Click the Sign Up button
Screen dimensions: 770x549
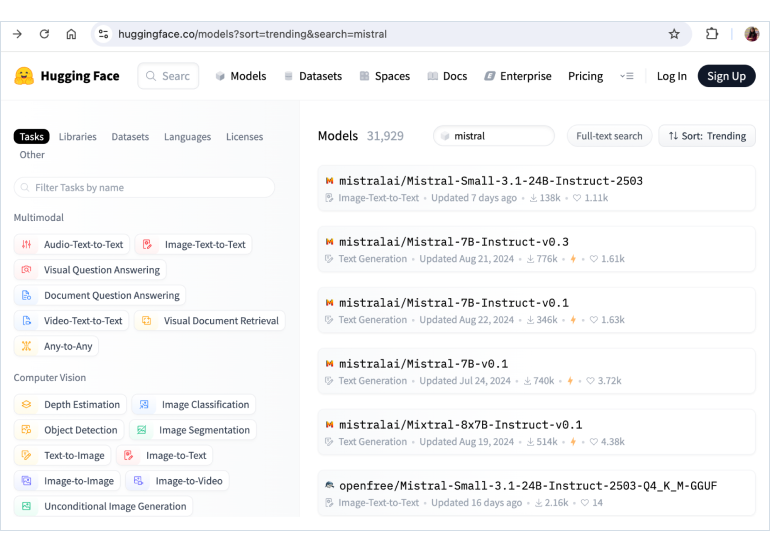[726, 76]
